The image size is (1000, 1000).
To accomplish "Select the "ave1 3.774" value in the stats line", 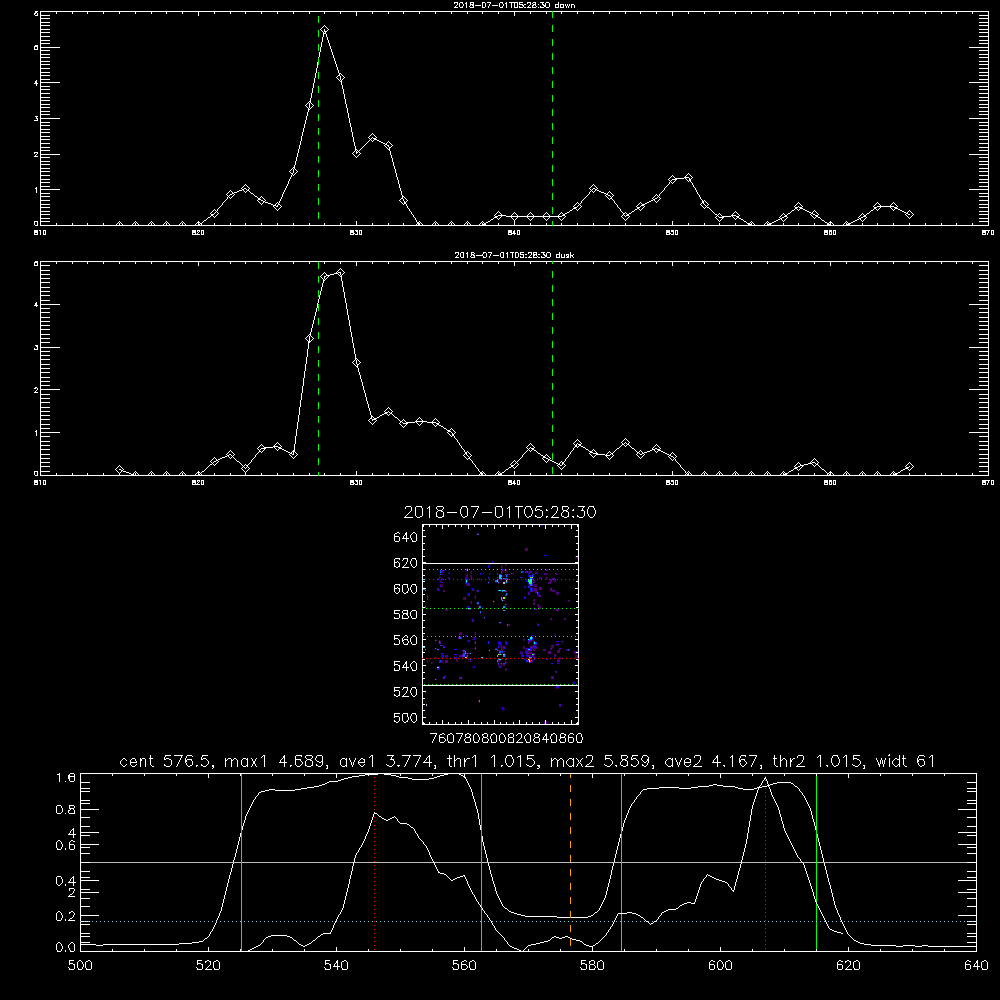I will (x=386, y=761).
